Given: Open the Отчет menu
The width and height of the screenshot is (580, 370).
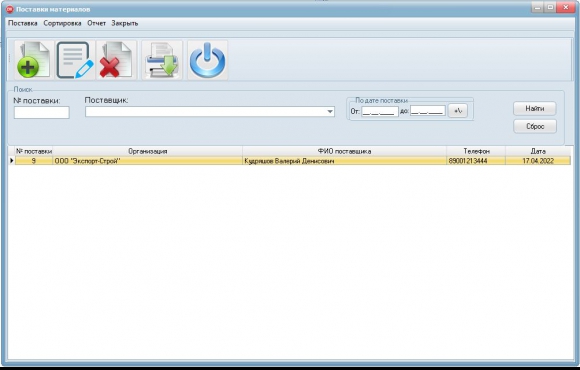Looking at the screenshot, I should pyautogui.click(x=97, y=23).
